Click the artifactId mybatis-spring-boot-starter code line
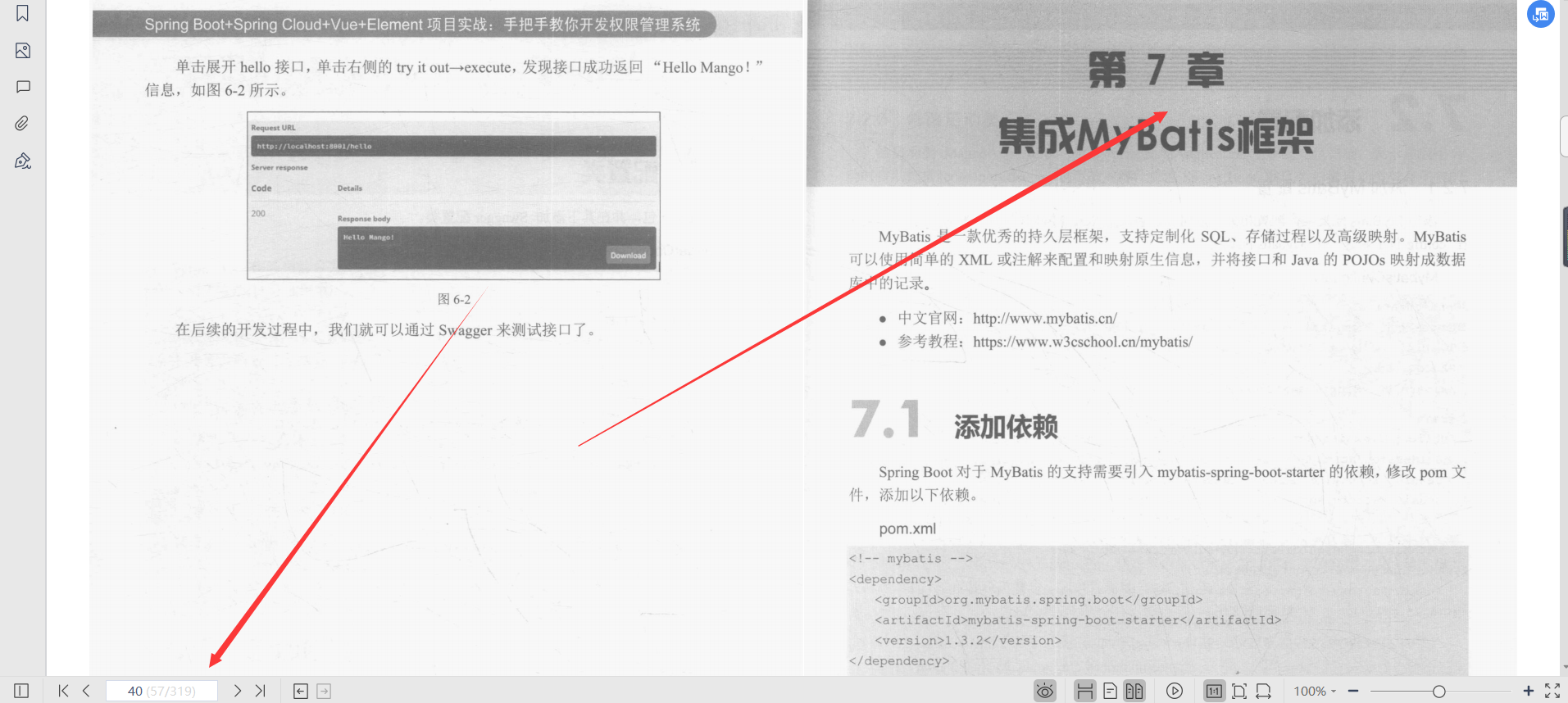Image resolution: width=1568 pixels, height=703 pixels. [1077, 620]
